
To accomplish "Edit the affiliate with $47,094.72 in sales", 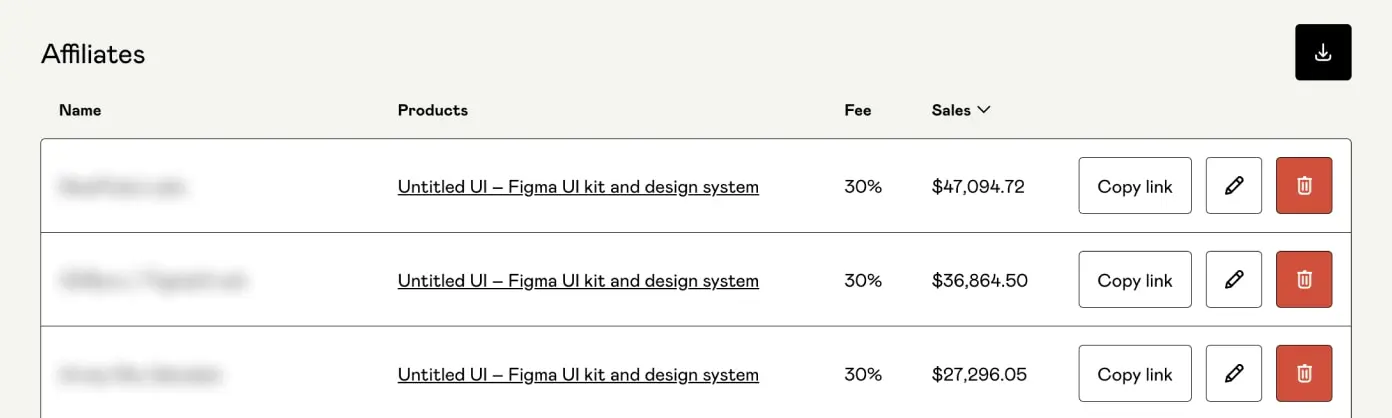I will point(1234,186).
